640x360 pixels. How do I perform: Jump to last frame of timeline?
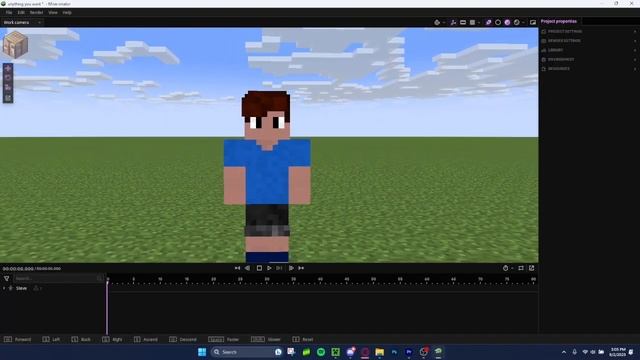point(301,268)
